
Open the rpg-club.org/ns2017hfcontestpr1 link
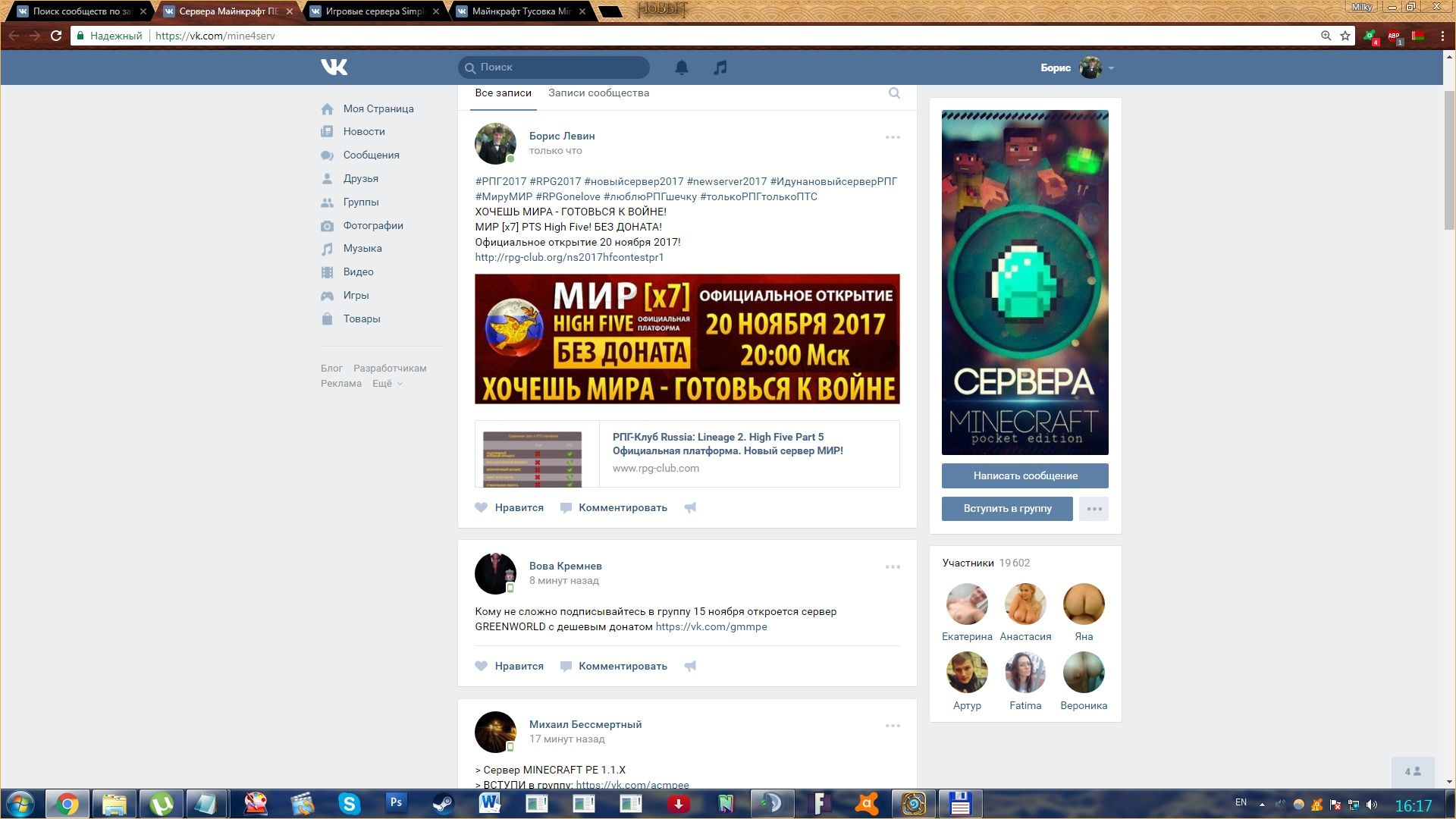pos(569,258)
